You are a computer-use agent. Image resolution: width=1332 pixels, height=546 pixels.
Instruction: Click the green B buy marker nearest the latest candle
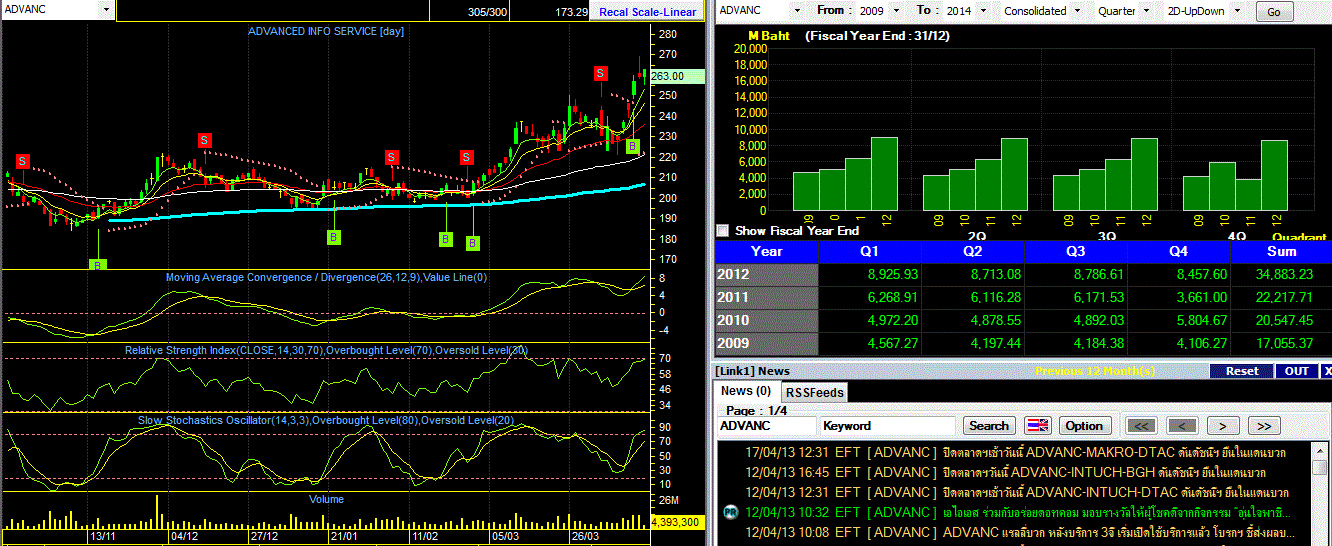[x=632, y=146]
